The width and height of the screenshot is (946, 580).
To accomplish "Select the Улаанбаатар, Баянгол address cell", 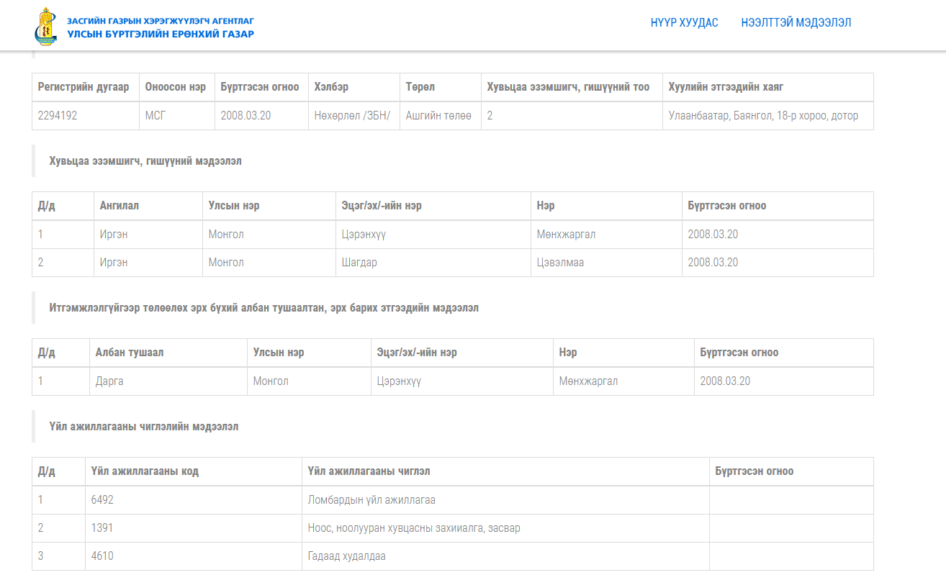I will 767,116.
